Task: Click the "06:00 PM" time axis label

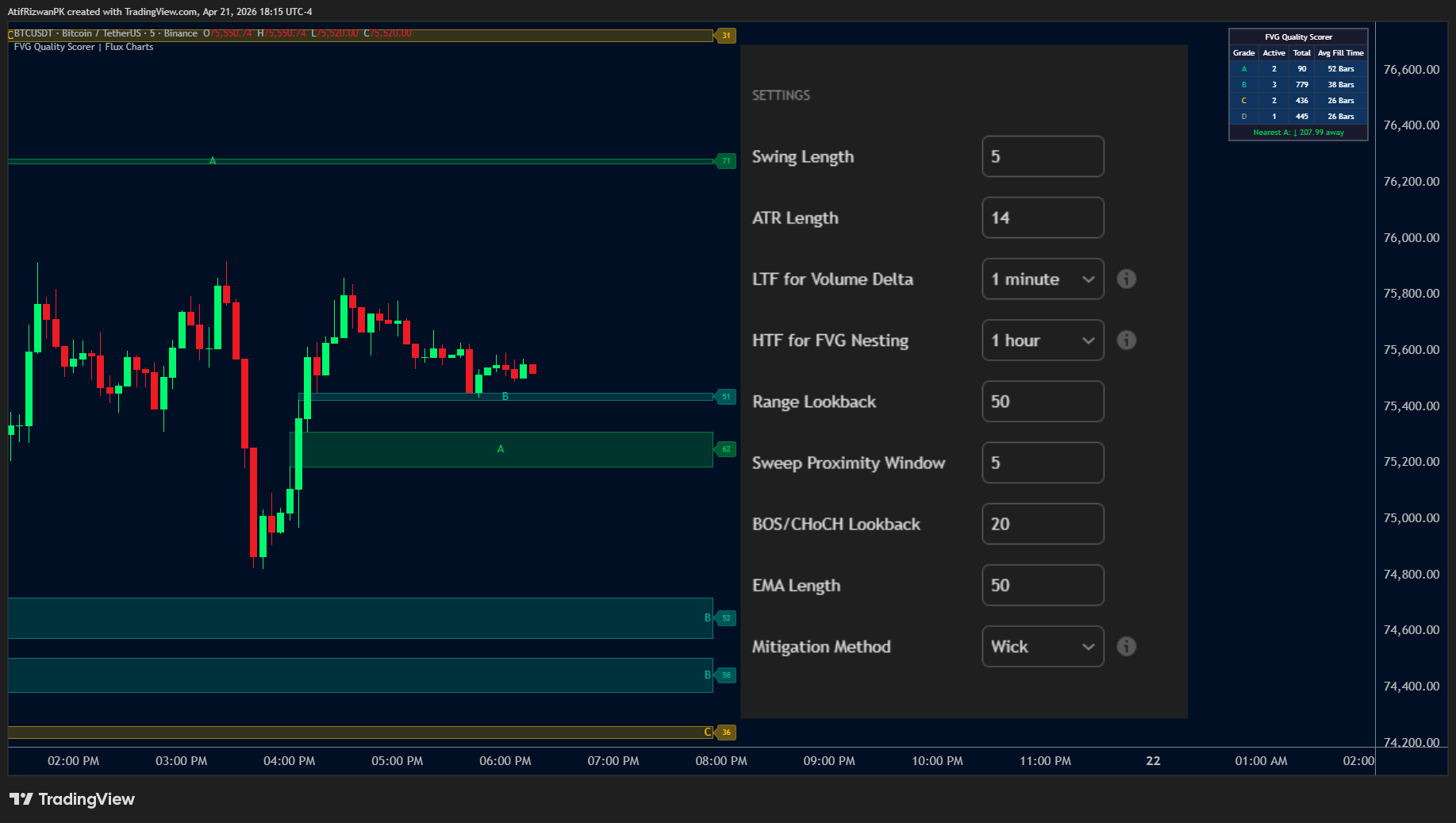Action: 505,761
